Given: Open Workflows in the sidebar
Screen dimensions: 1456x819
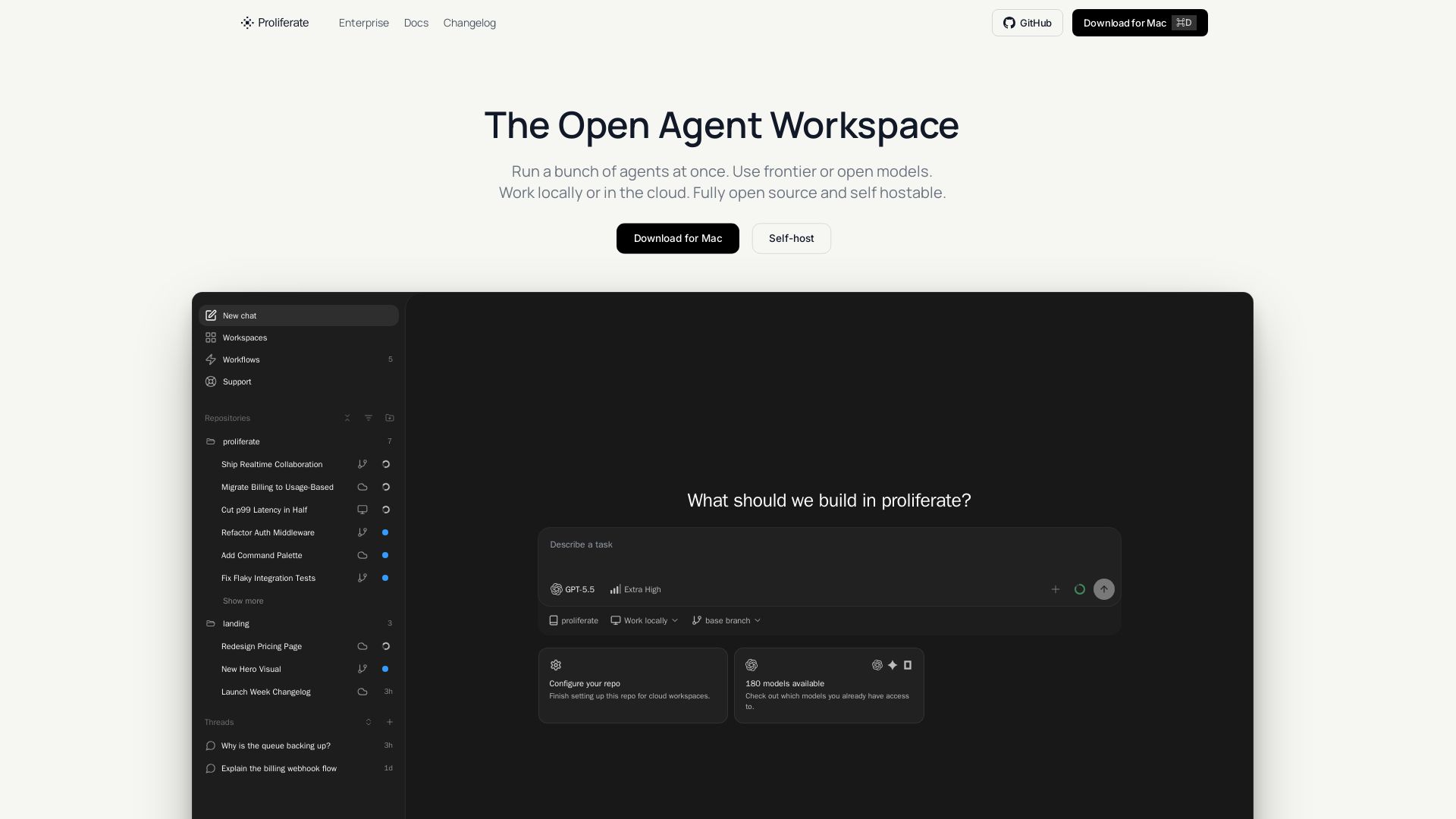Looking at the screenshot, I should 299,359.
